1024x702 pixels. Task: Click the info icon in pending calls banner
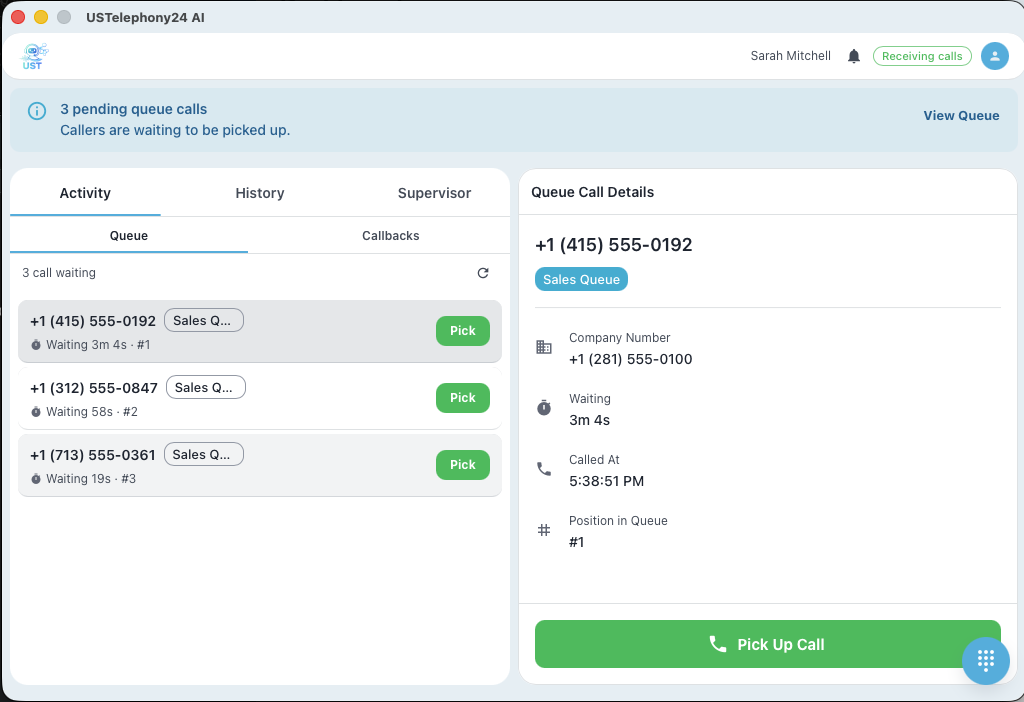[x=37, y=111]
